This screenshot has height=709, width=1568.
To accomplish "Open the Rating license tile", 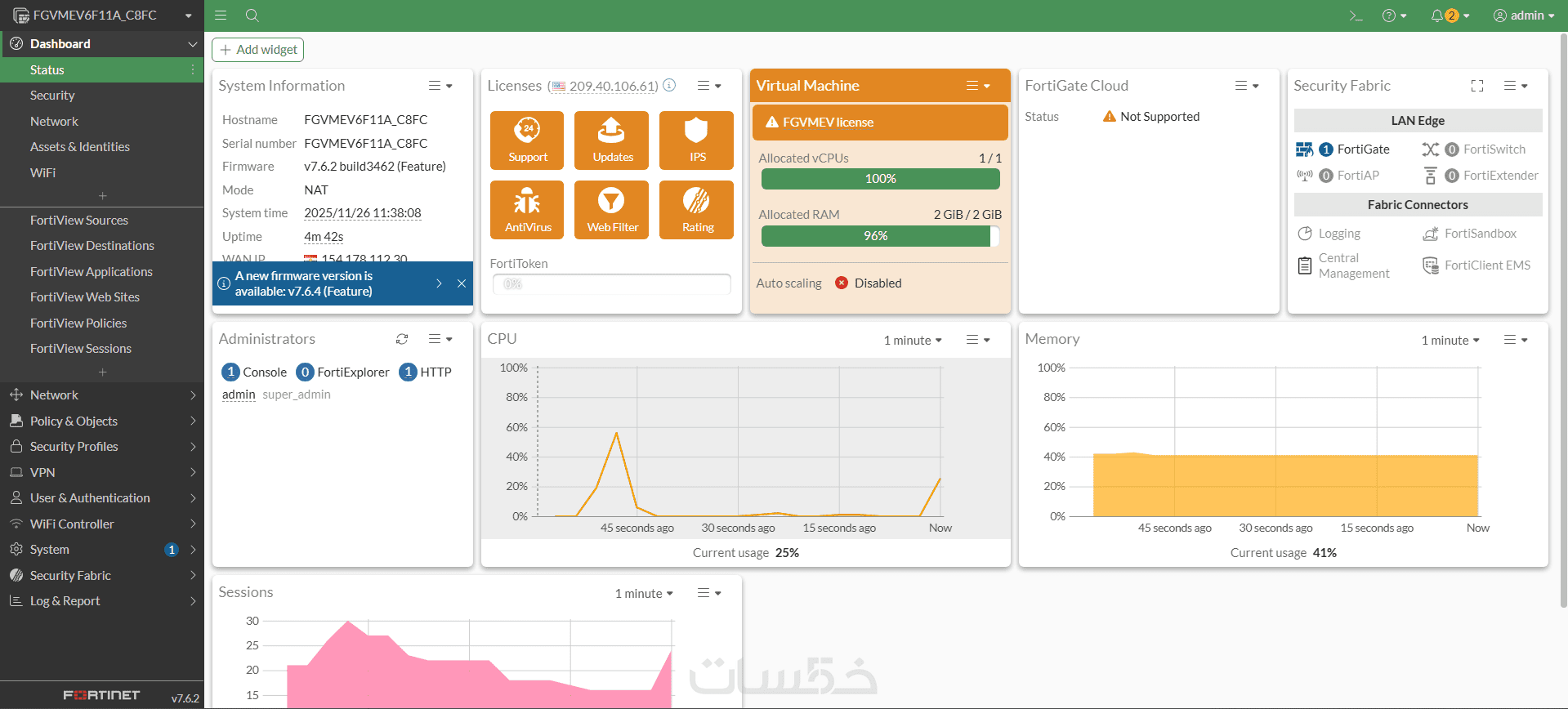I will coord(697,210).
